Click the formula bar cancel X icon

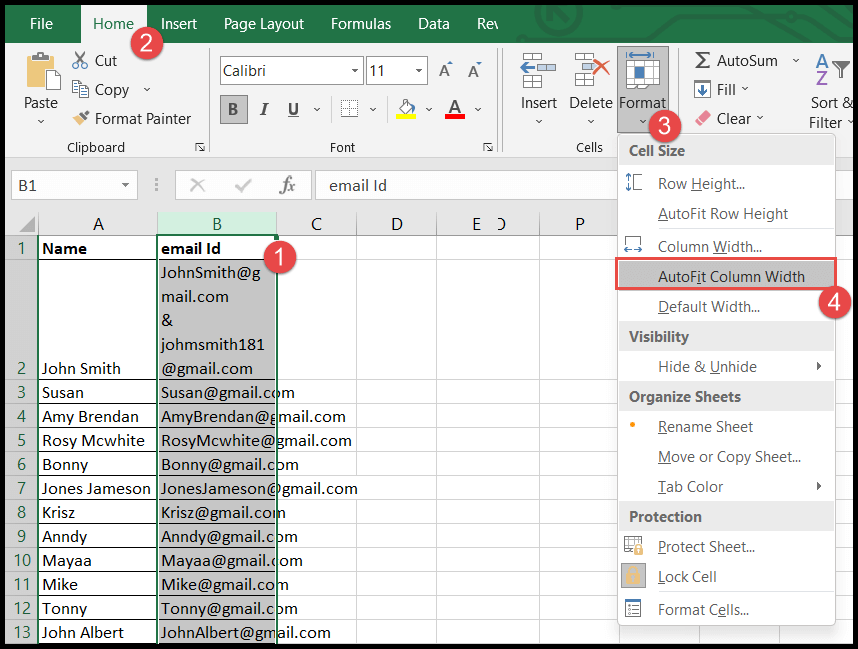(197, 186)
